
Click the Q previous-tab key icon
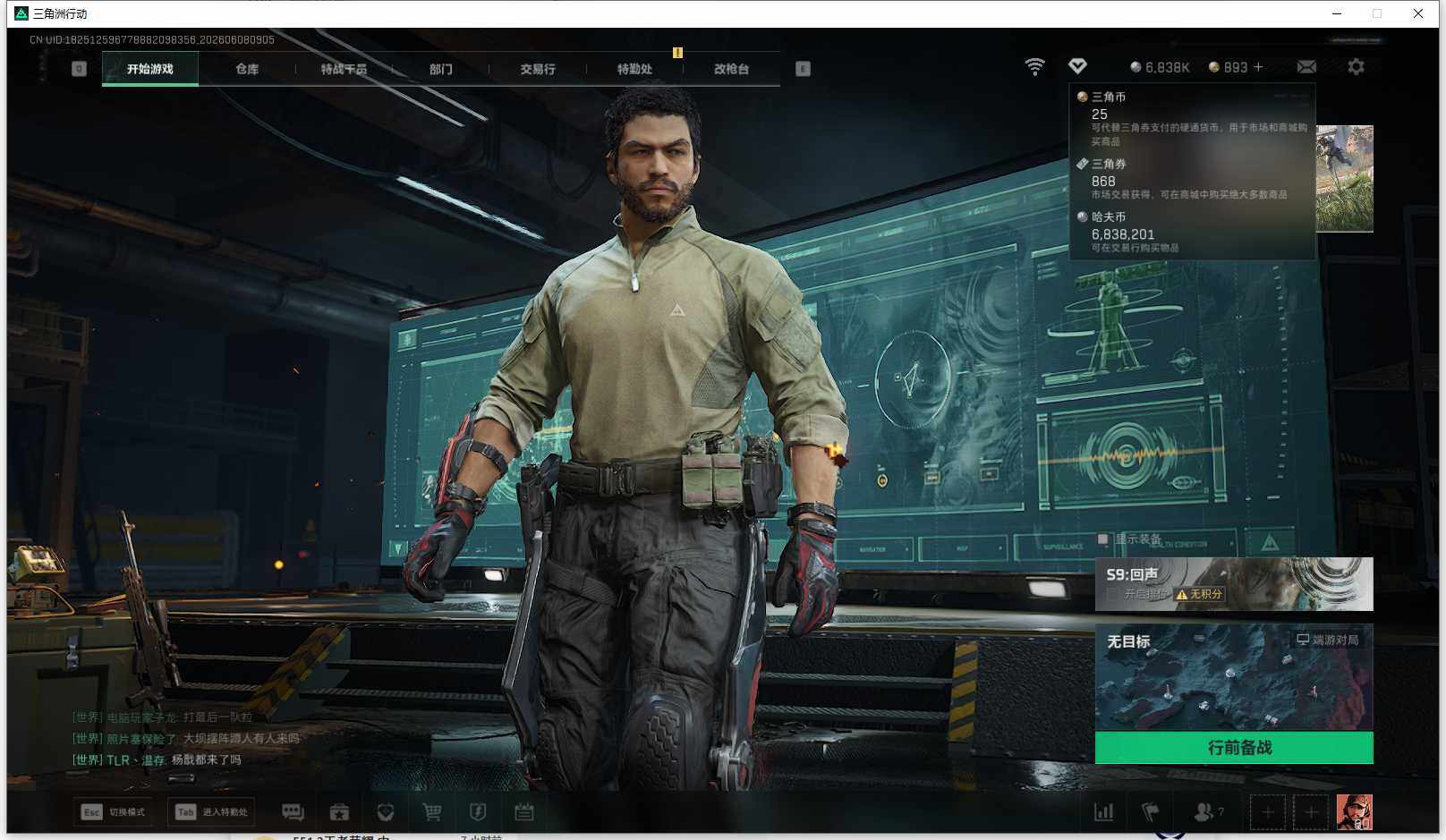pyautogui.click(x=79, y=69)
